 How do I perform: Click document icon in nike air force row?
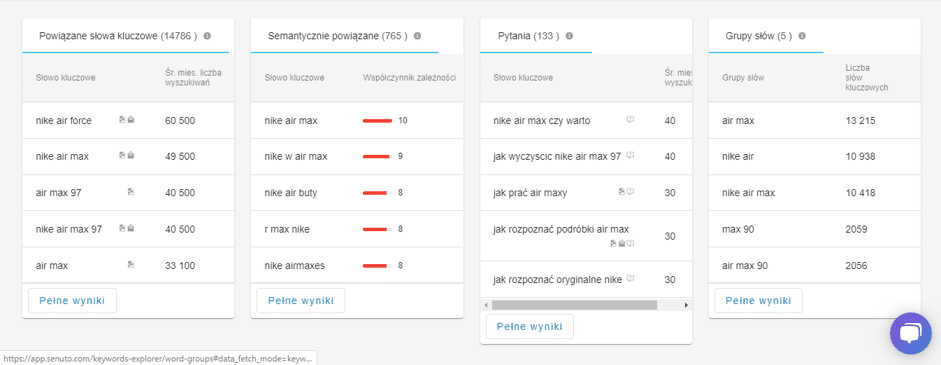click(x=122, y=120)
